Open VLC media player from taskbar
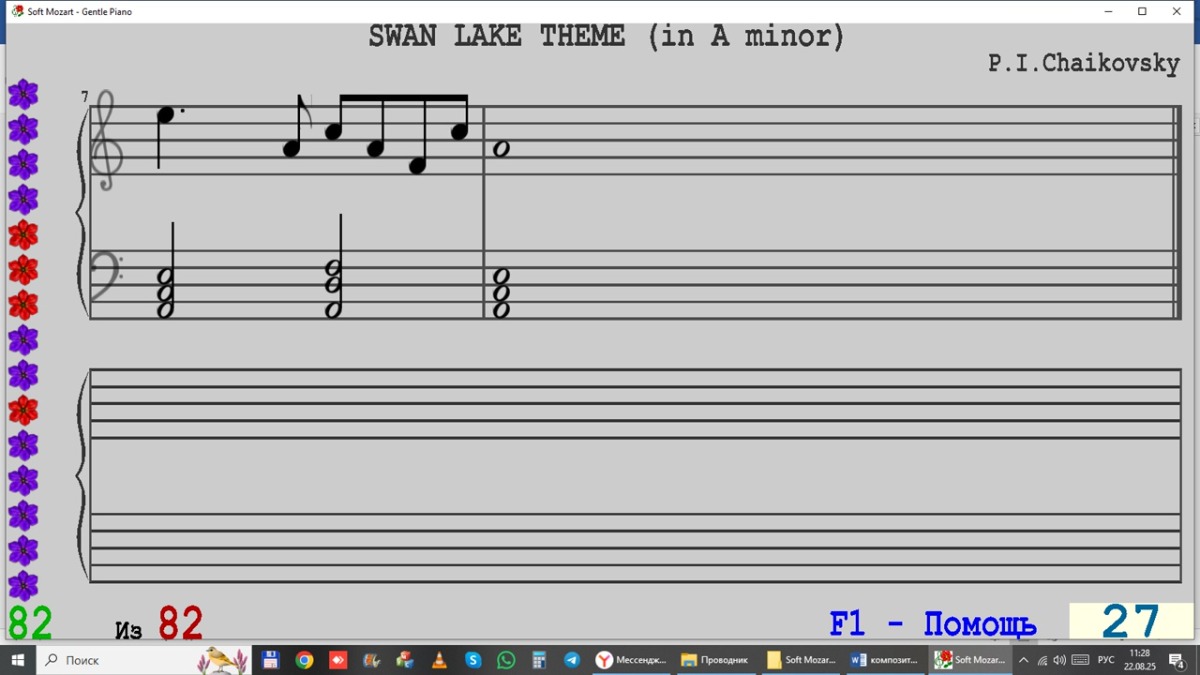 tap(439, 660)
